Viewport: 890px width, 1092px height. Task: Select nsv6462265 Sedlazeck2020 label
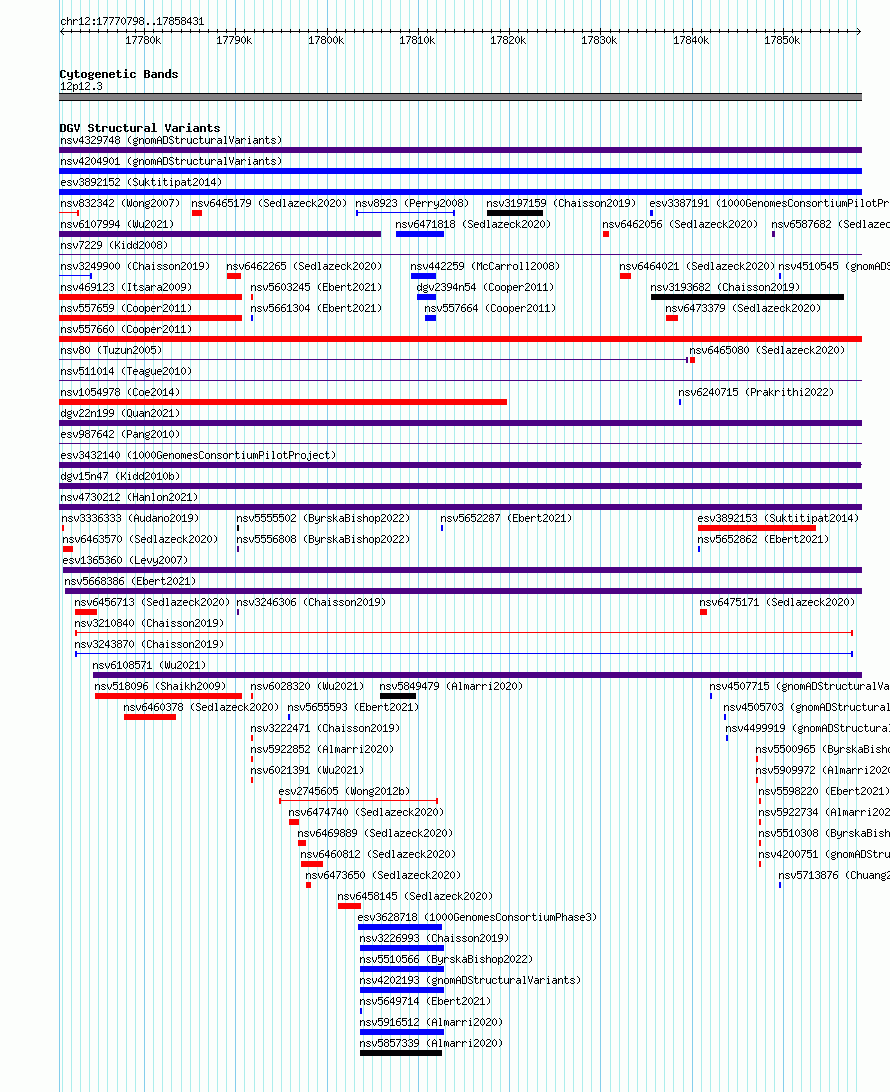tap(304, 265)
